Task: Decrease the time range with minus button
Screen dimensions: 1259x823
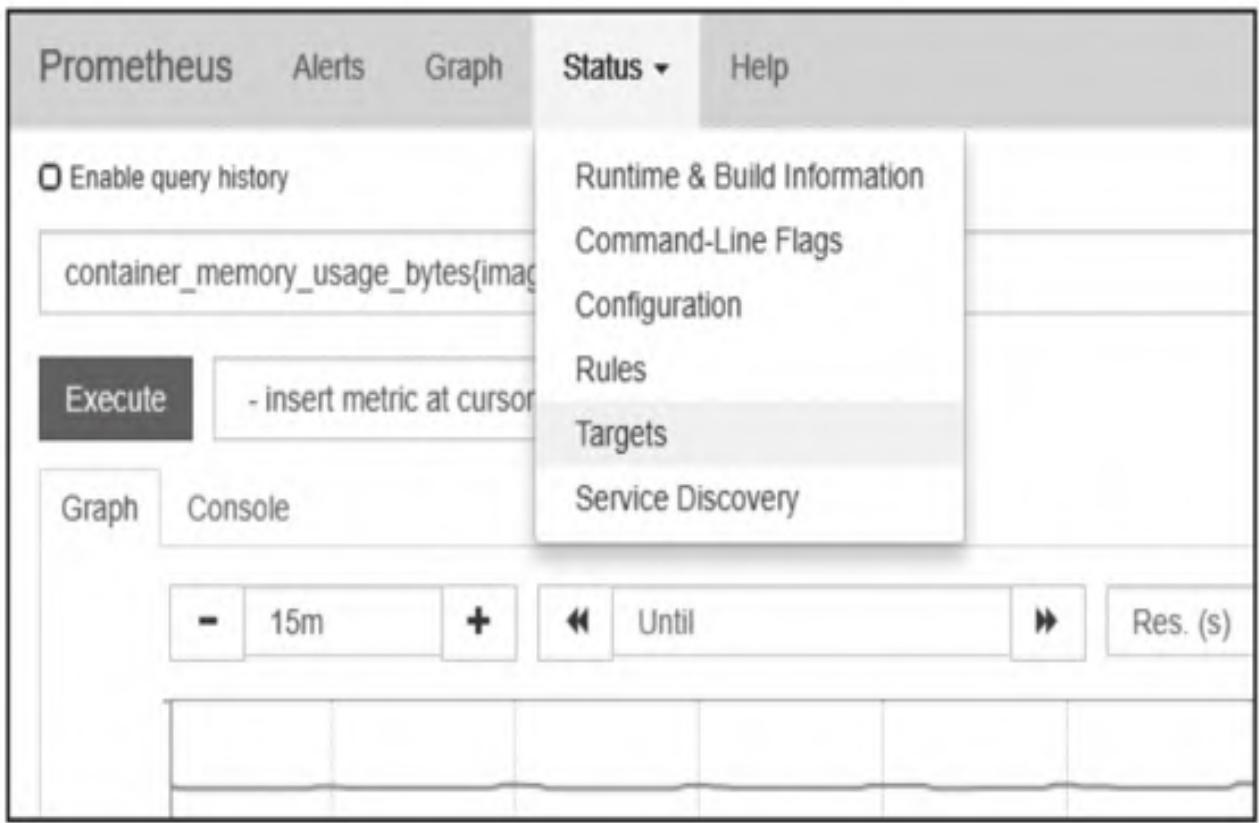Action: coord(207,623)
